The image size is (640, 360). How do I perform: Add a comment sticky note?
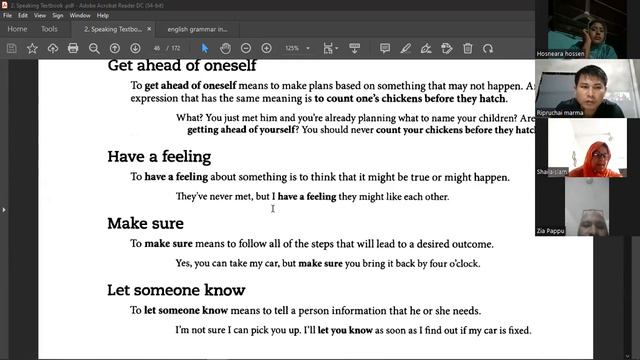coord(385,48)
